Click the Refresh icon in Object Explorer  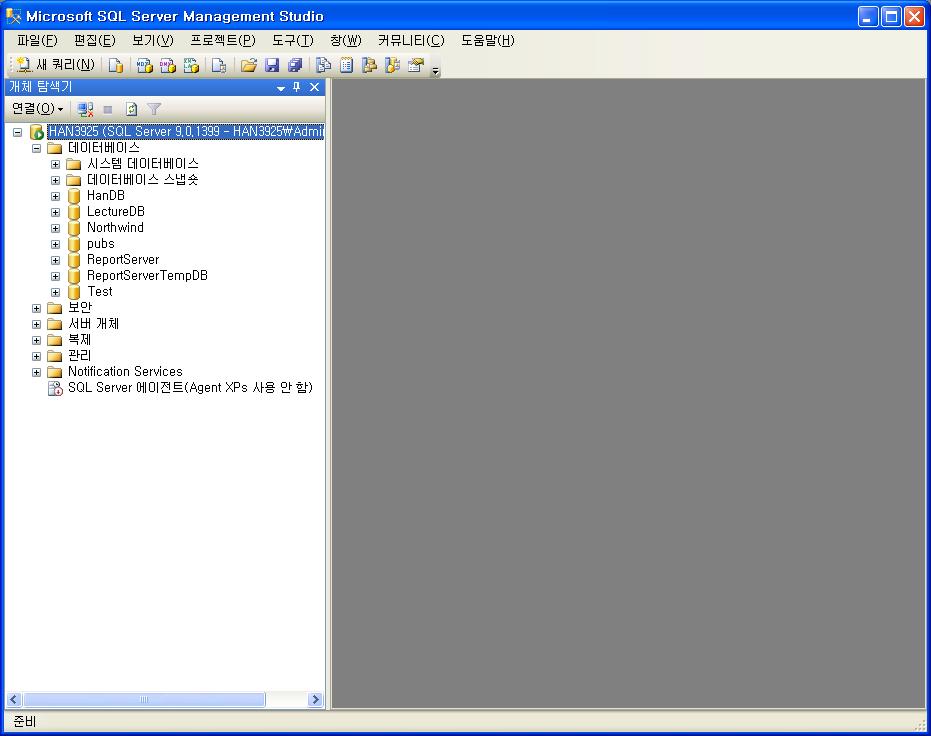pyautogui.click(x=131, y=109)
